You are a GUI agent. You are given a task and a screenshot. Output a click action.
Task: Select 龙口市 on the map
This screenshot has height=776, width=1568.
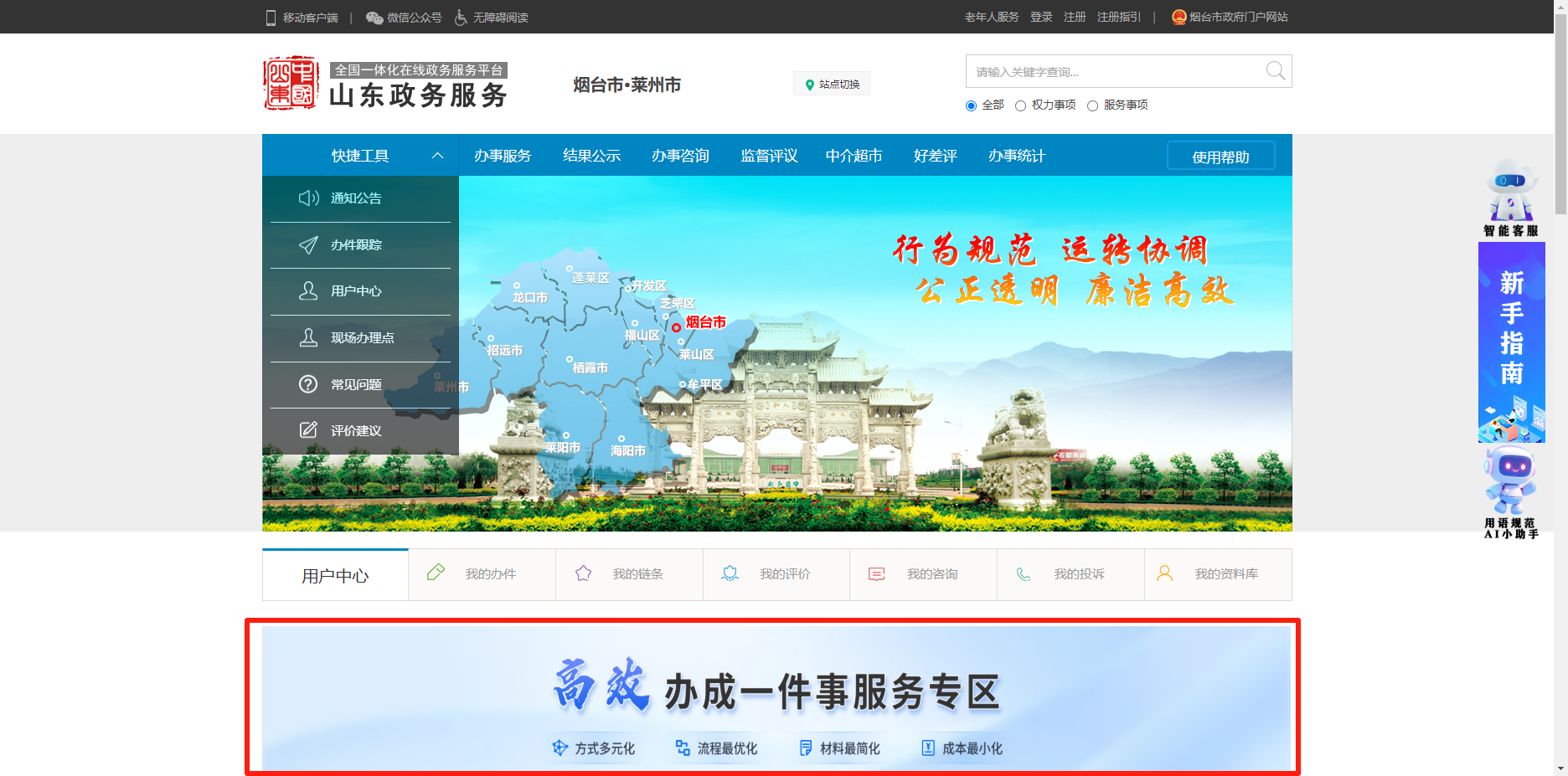pyautogui.click(x=529, y=297)
